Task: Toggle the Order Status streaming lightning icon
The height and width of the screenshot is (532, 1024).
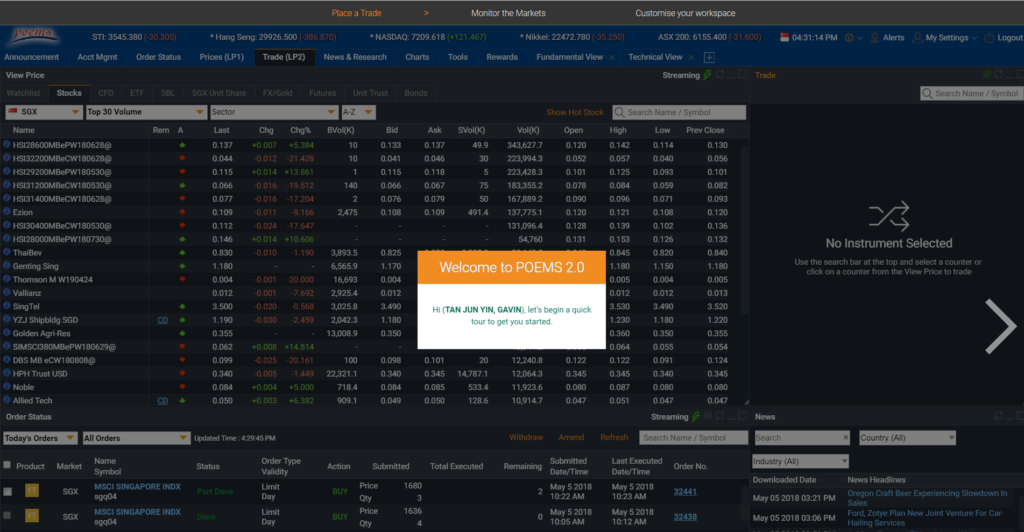Action: pos(696,416)
